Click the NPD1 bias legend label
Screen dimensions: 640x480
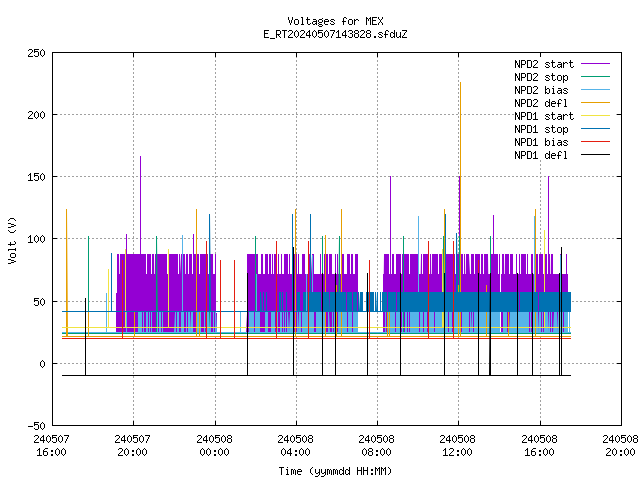pyautogui.click(x=541, y=142)
